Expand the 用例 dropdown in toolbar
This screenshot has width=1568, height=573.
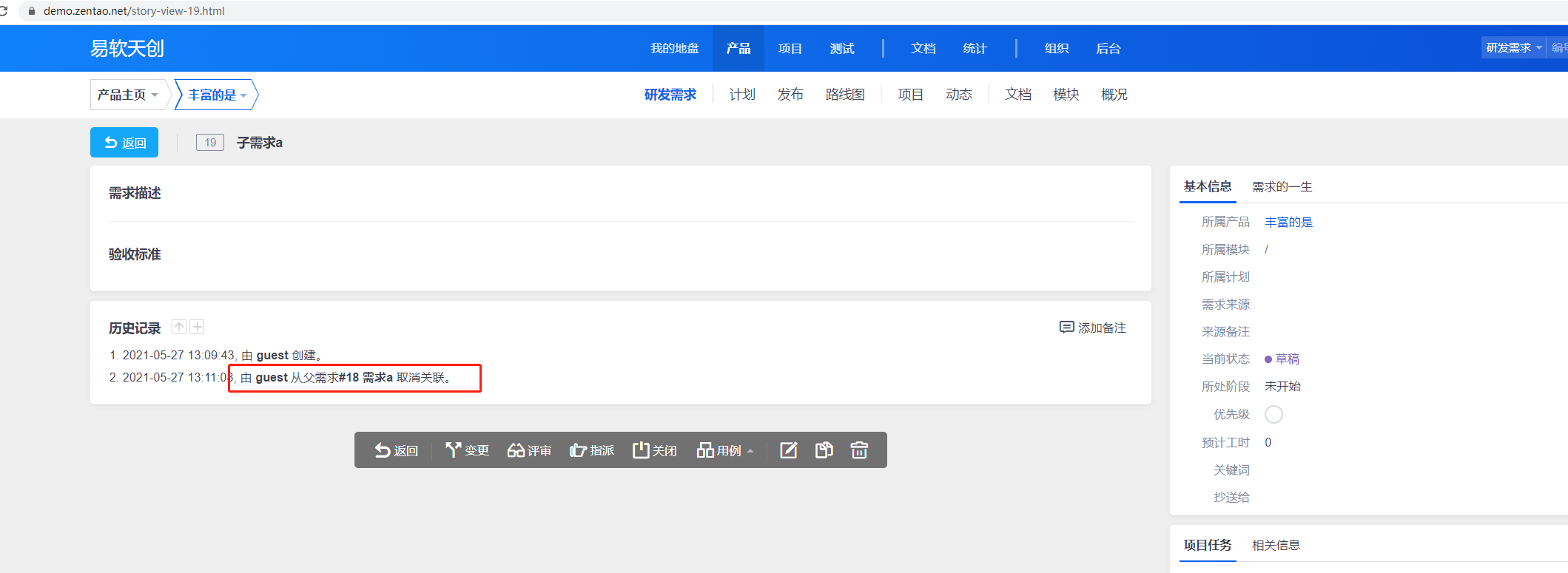(724, 450)
